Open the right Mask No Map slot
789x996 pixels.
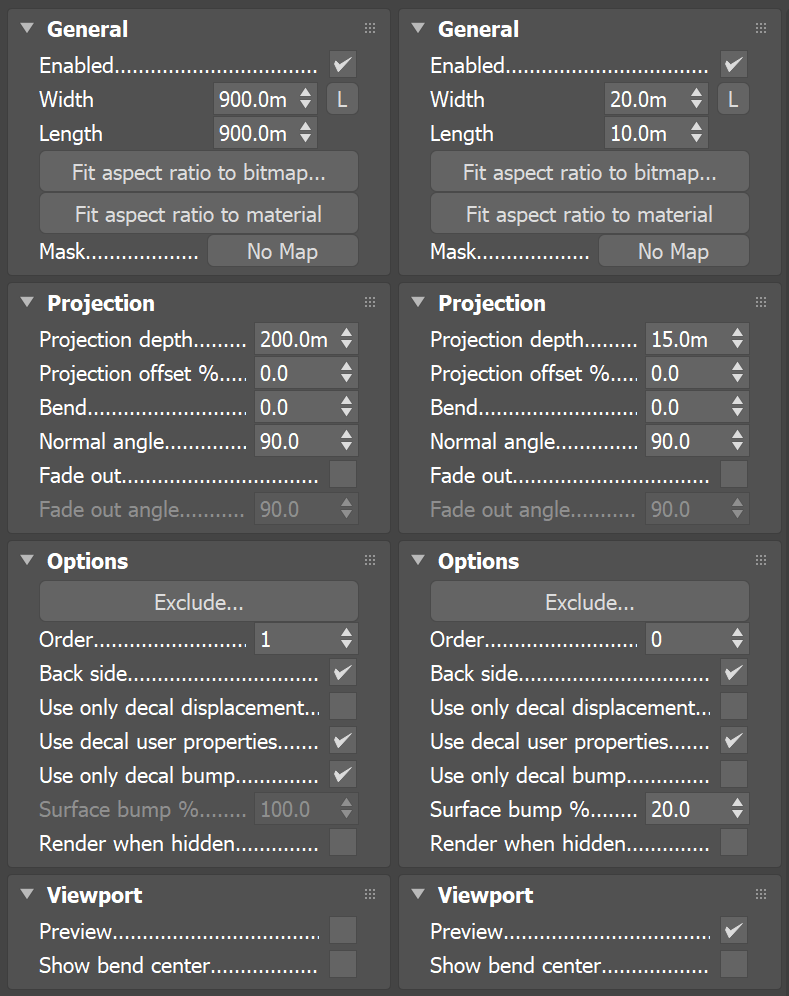(x=673, y=251)
